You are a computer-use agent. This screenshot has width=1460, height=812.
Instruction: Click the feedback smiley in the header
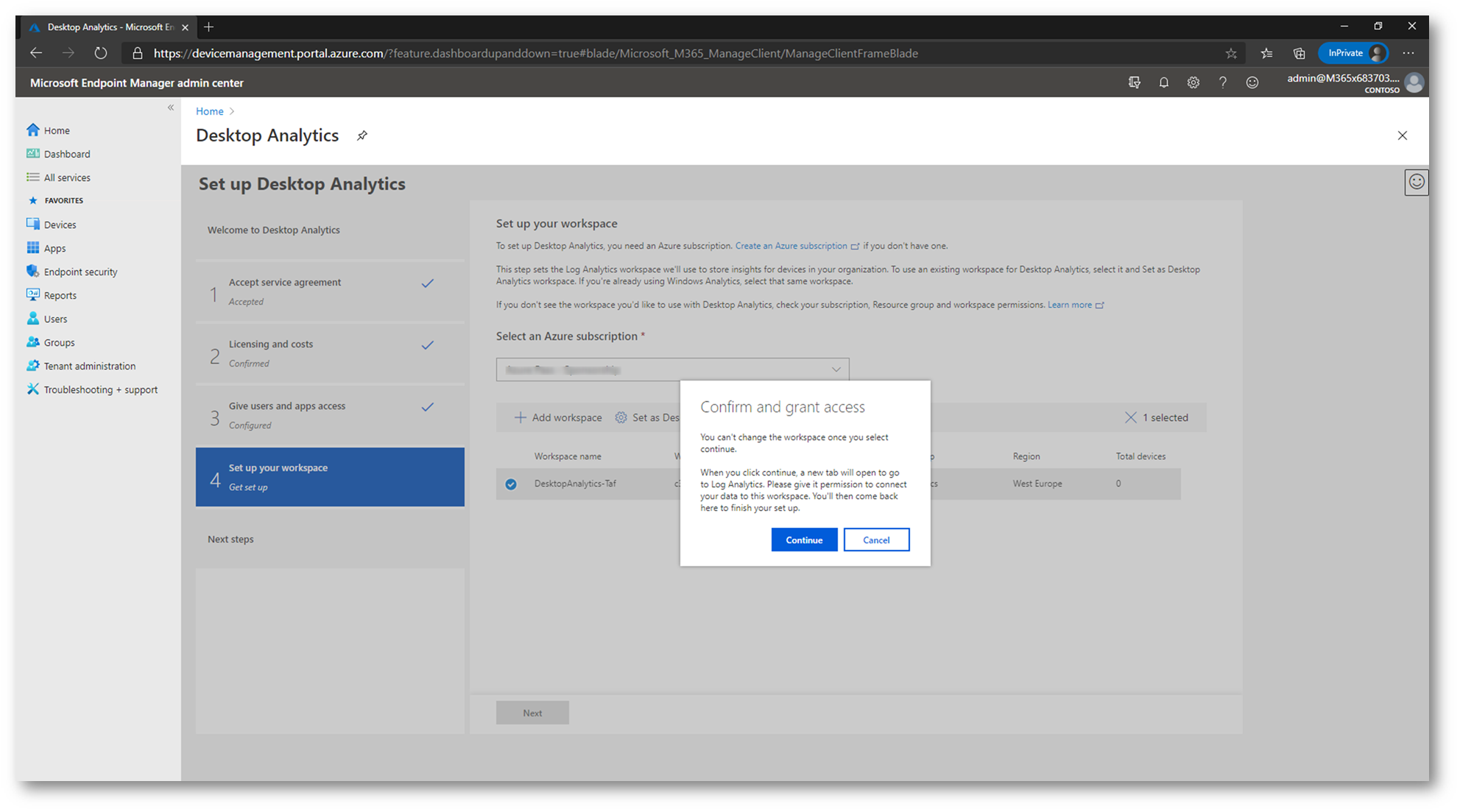tap(1252, 82)
